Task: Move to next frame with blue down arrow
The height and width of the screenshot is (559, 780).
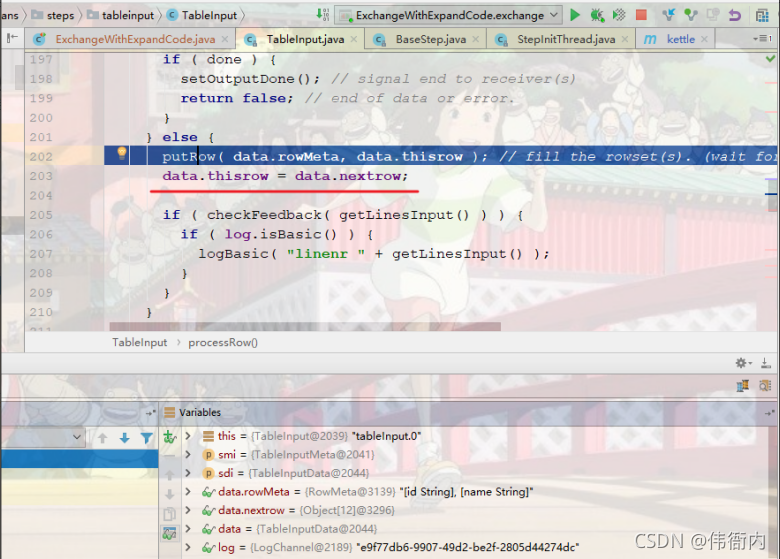Action: 124,438
